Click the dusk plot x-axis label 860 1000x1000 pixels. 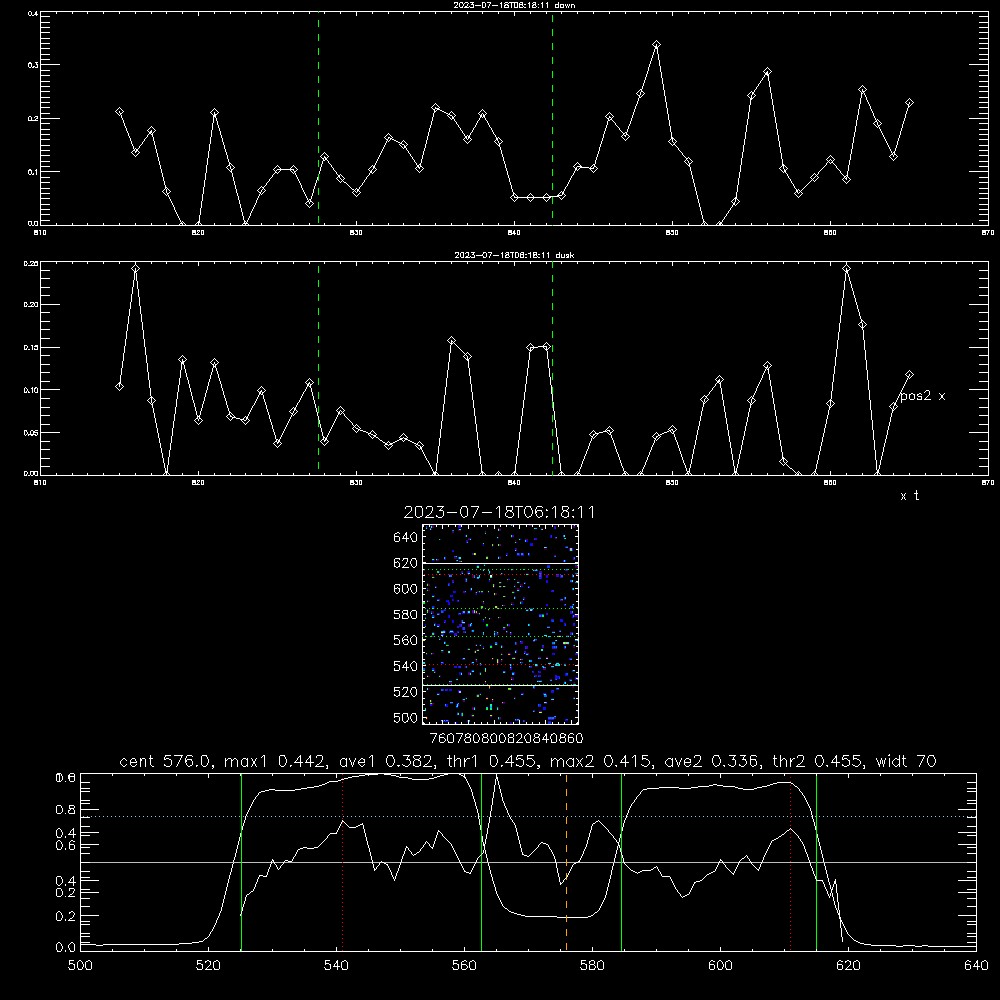click(x=830, y=483)
